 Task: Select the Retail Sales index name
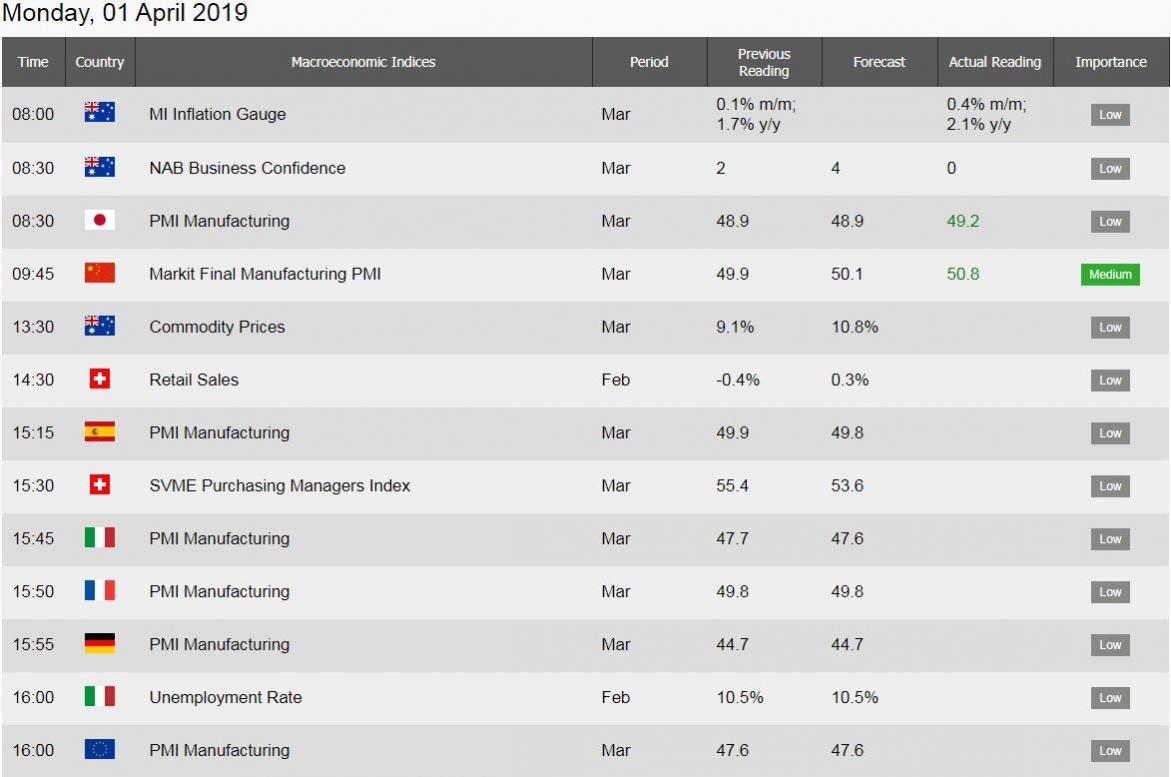tap(194, 380)
